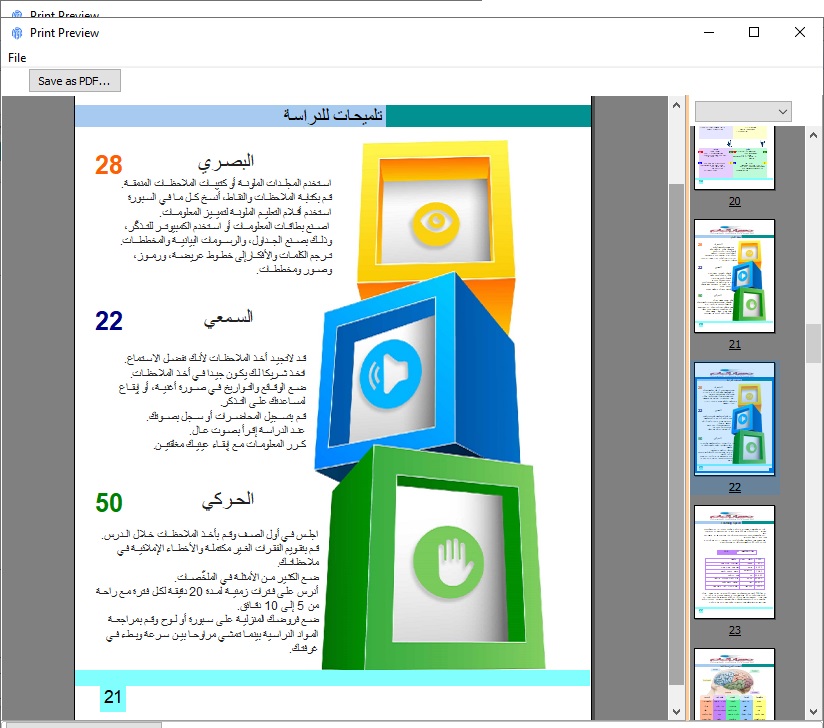Click the green hand icon in preview

coord(449,562)
